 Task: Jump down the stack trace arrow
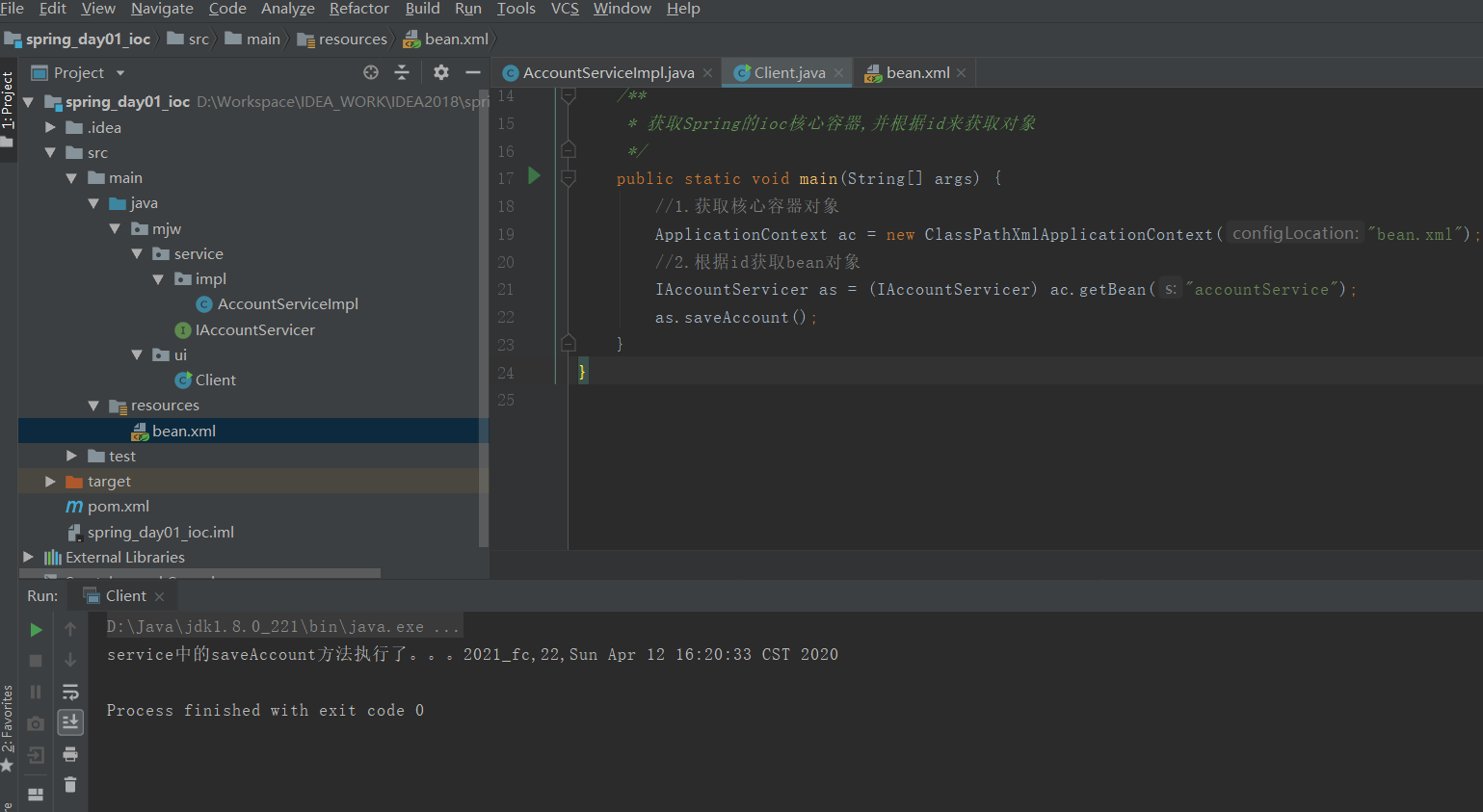[70, 660]
